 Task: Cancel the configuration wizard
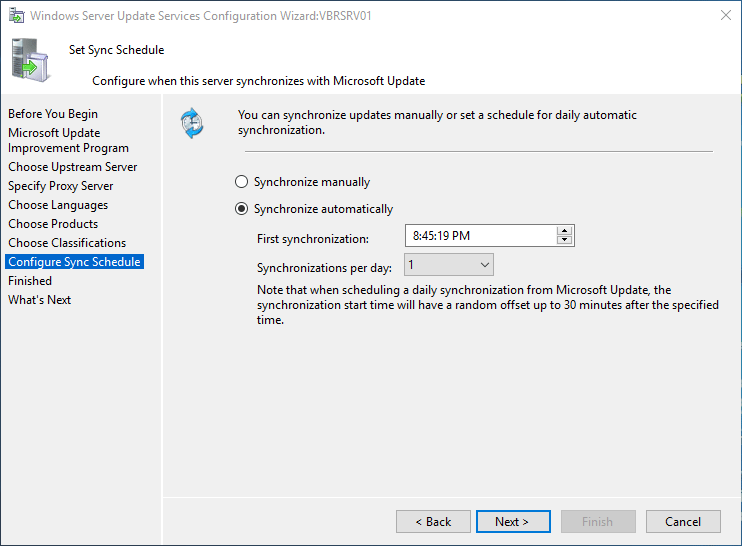[x=683, y=521]
